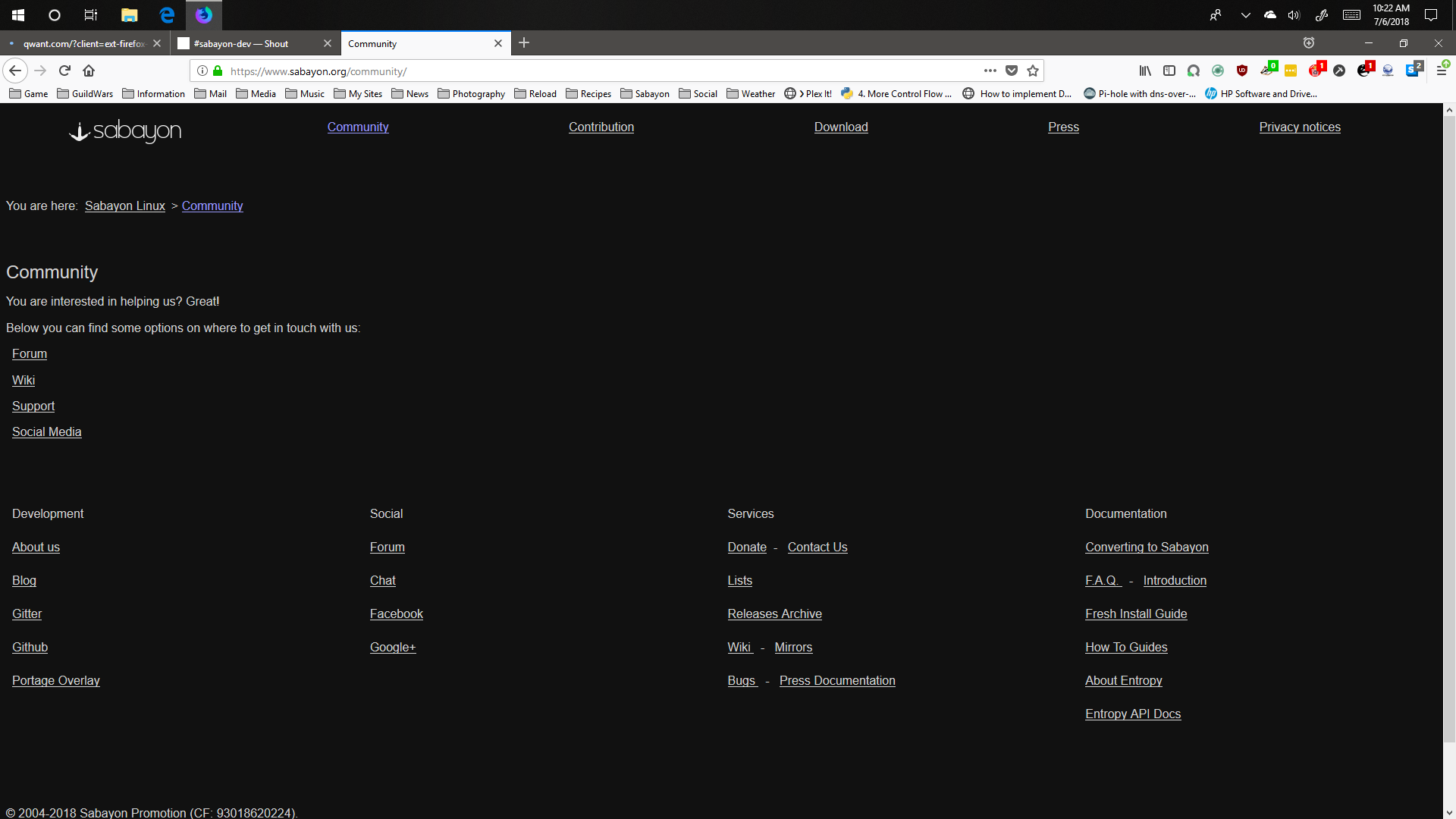Viewport: 1456px width, 819px height.
Task: Open the Support link under Community
Action: 33,406
